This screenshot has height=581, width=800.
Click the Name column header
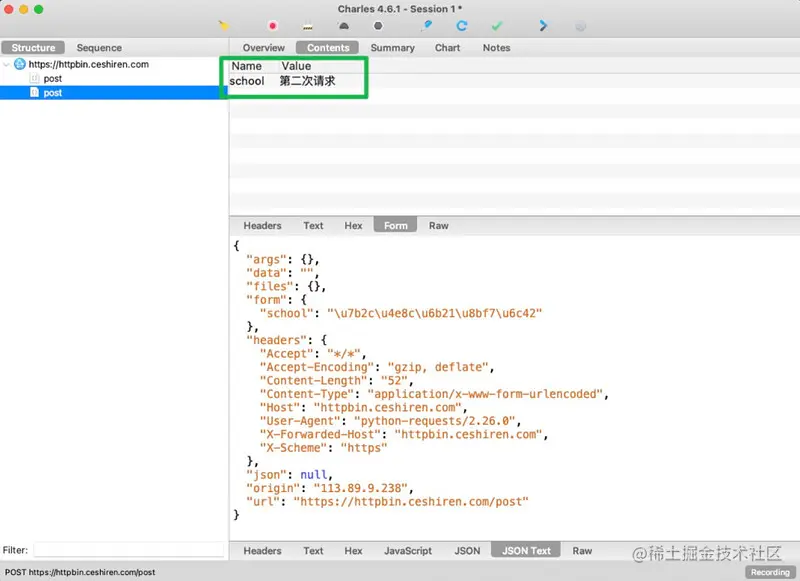246,66
